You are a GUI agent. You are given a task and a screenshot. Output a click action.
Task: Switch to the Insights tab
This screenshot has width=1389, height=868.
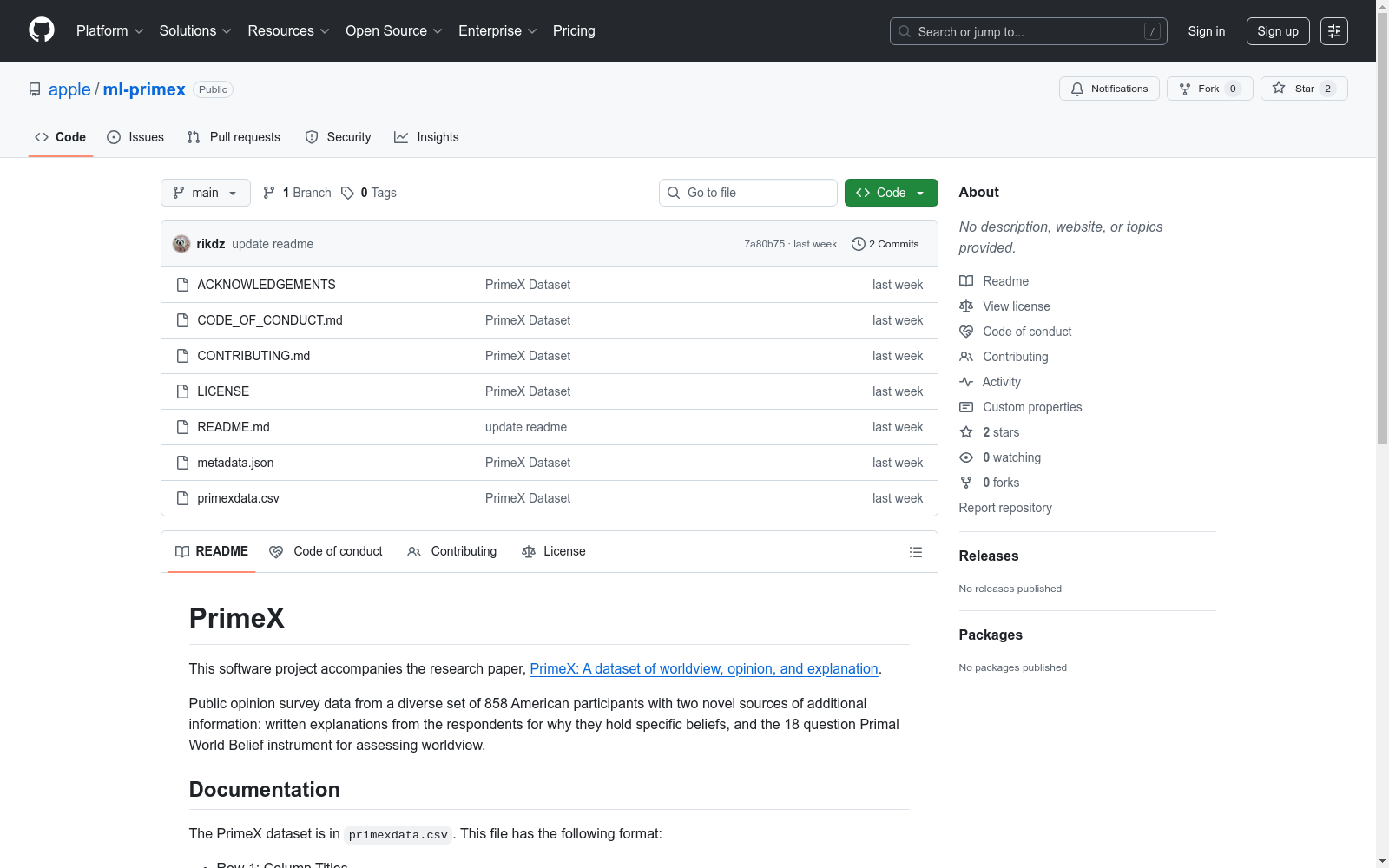pyautogui.click(x=426, y=137)
